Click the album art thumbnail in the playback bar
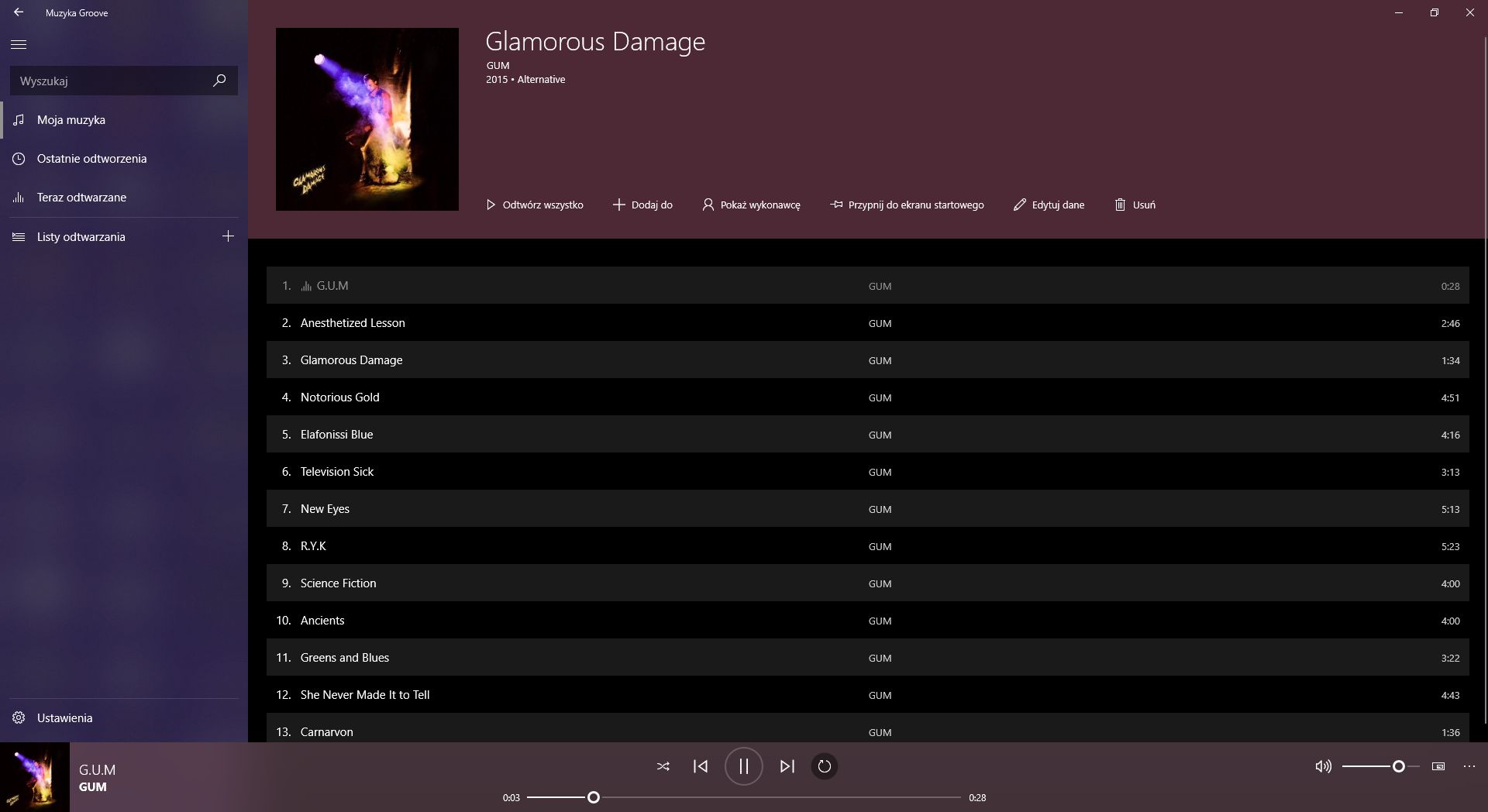 [34, 778]
